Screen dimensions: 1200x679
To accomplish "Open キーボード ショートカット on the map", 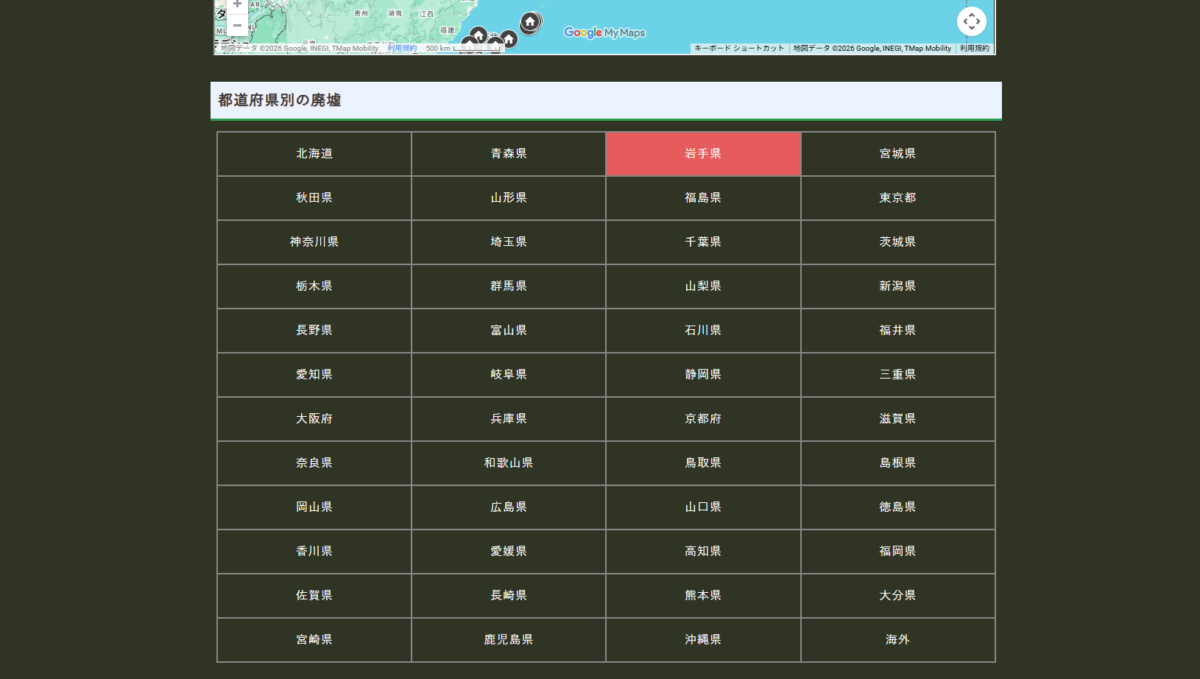I will click(740, 48).
